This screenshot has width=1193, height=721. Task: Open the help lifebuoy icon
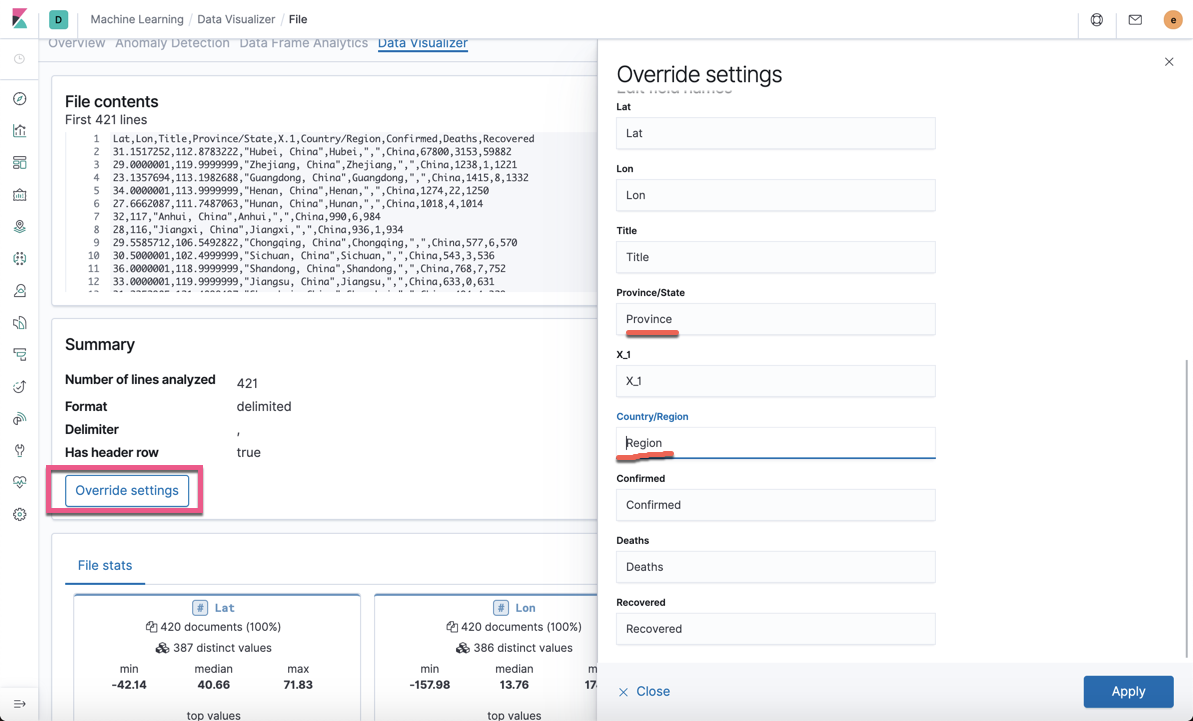[1097, 19]
